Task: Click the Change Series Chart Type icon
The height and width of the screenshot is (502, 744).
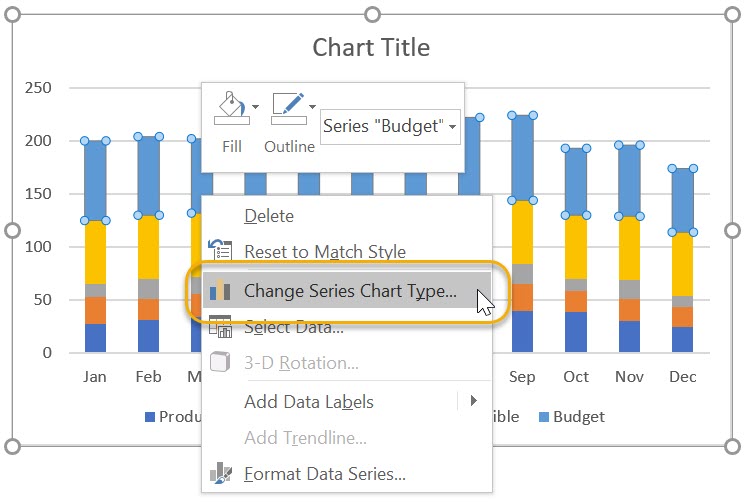Action: tap(220, 289)
